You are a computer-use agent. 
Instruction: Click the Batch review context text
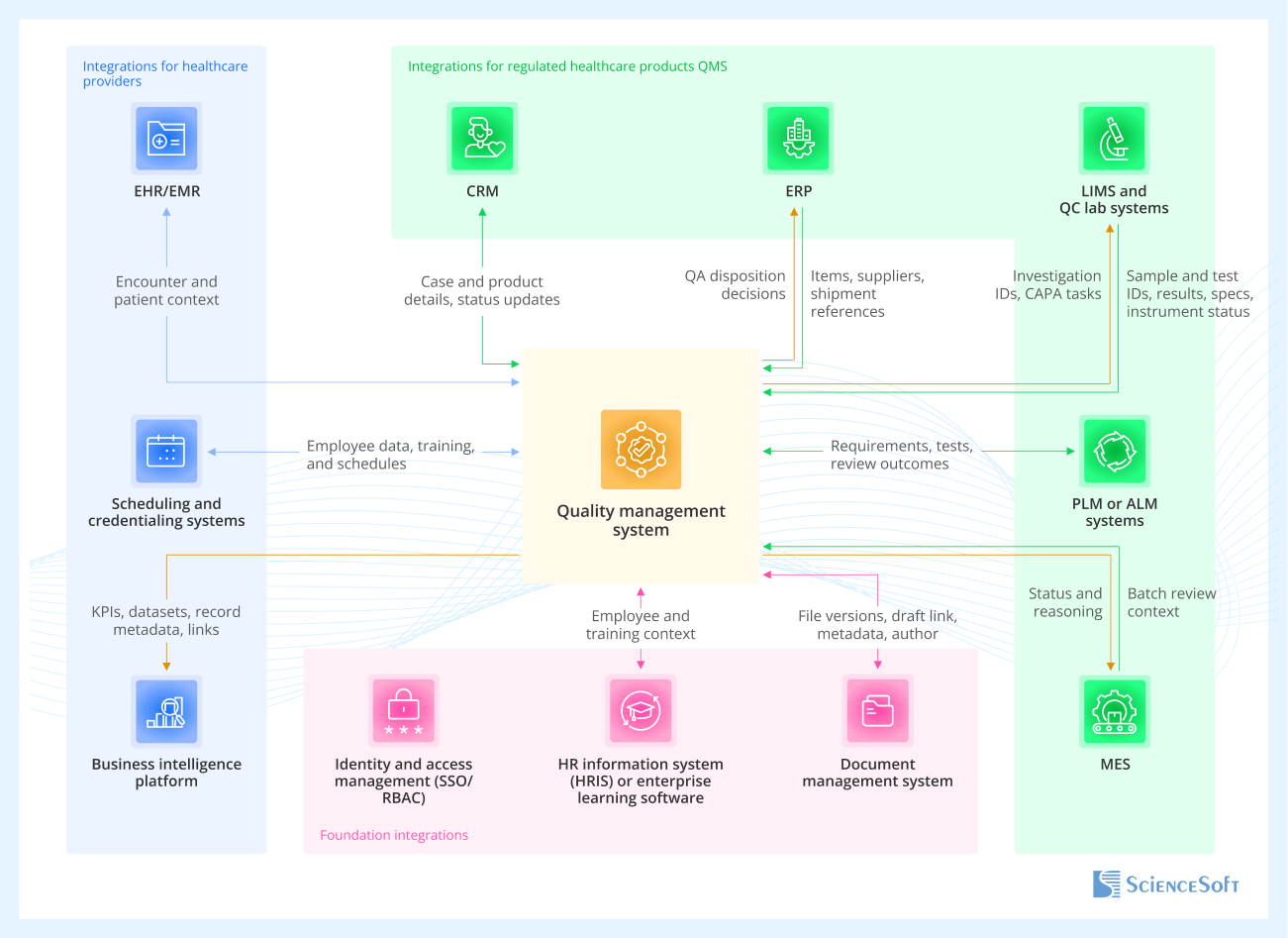[1172, 602]
